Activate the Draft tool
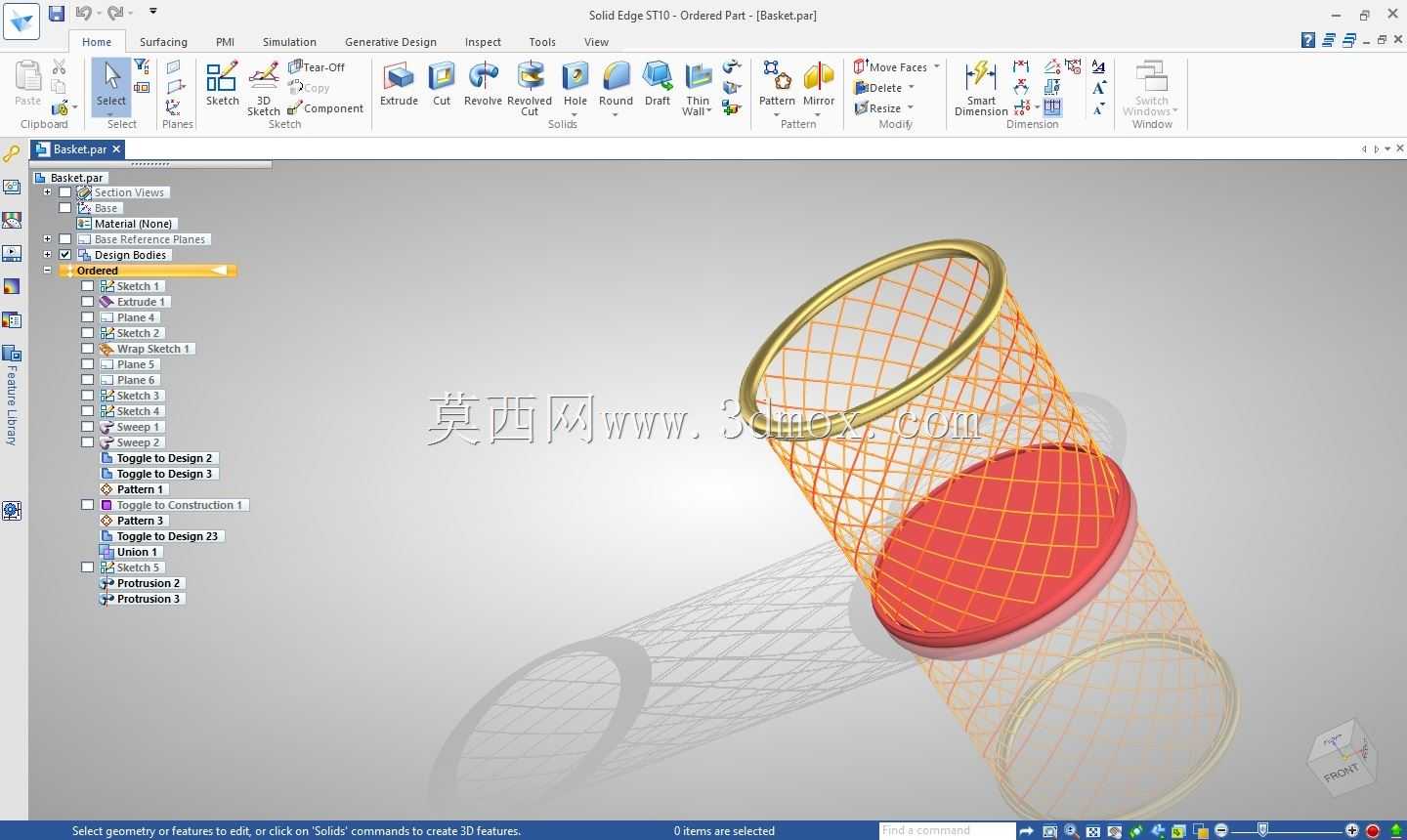 pyautogui.click(x=658, y=84)
